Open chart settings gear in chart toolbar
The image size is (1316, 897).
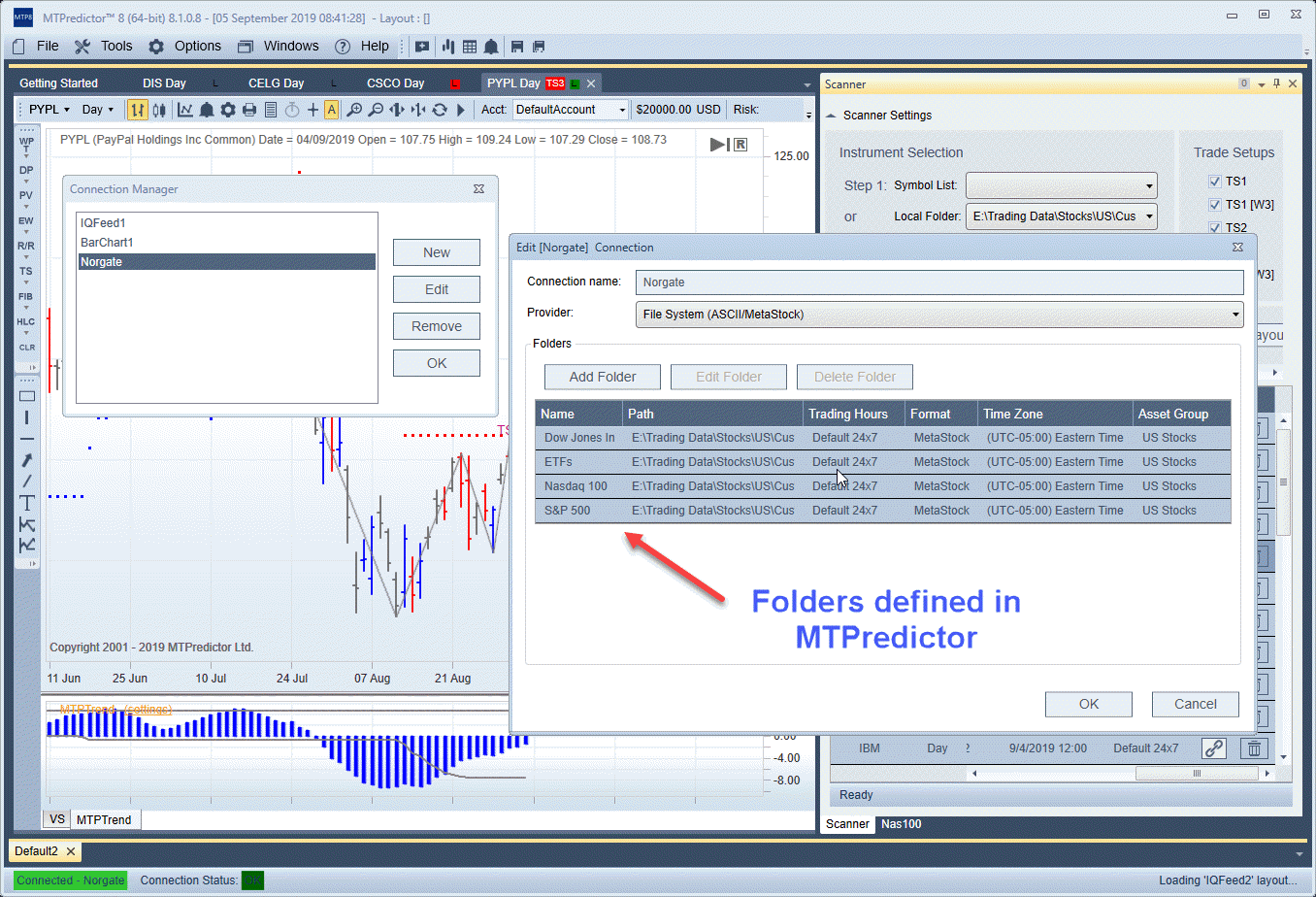[228, 110]
